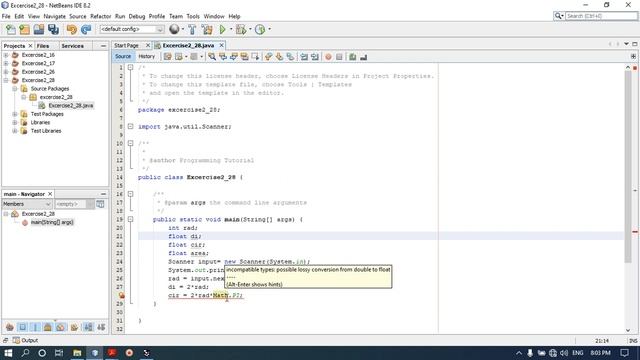Switch to the Files tab
This screenshot has width=640, height=360.
(x=43, y=46)
